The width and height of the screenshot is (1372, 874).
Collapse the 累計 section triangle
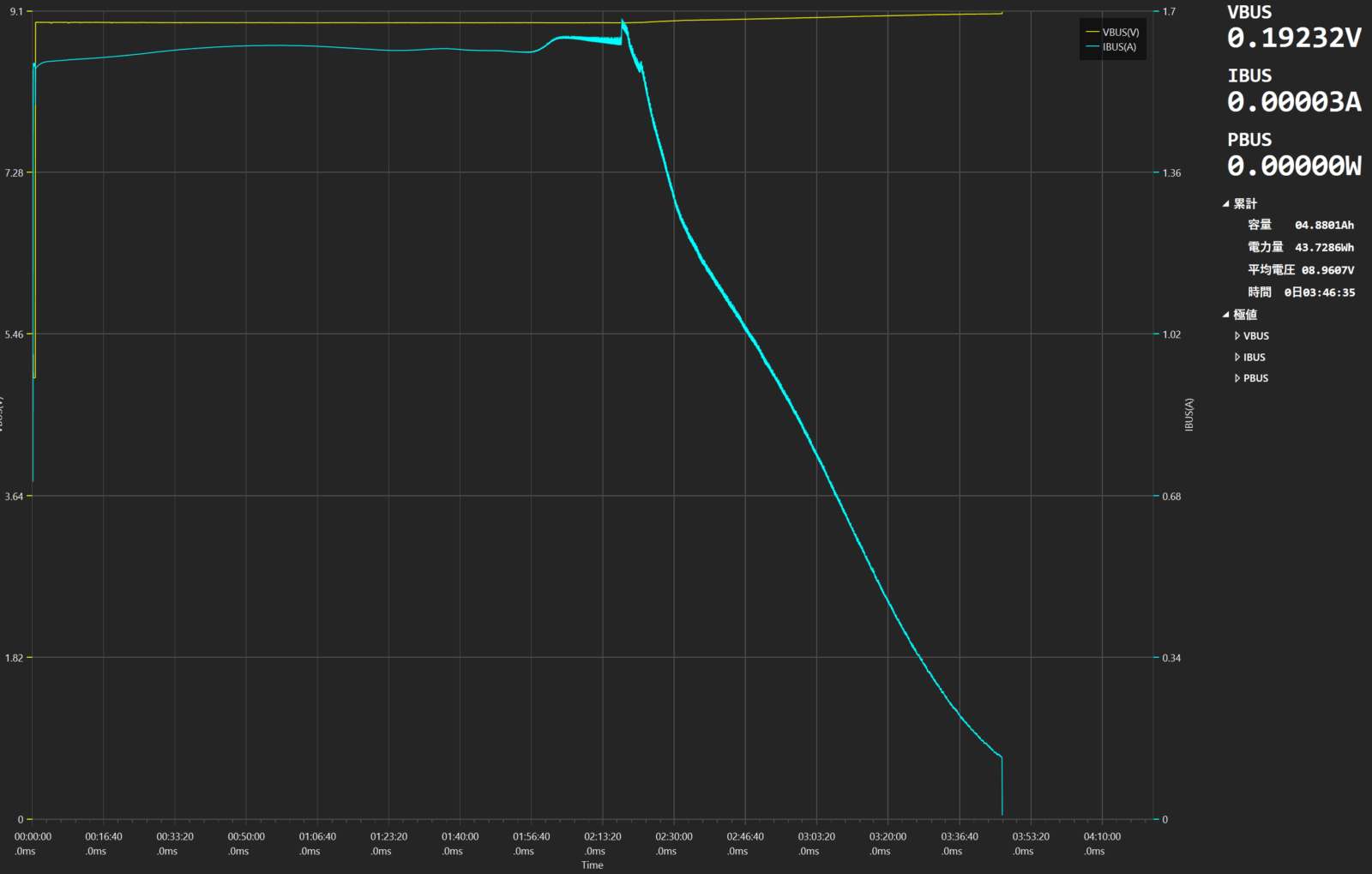click(x=1226, y=204)
